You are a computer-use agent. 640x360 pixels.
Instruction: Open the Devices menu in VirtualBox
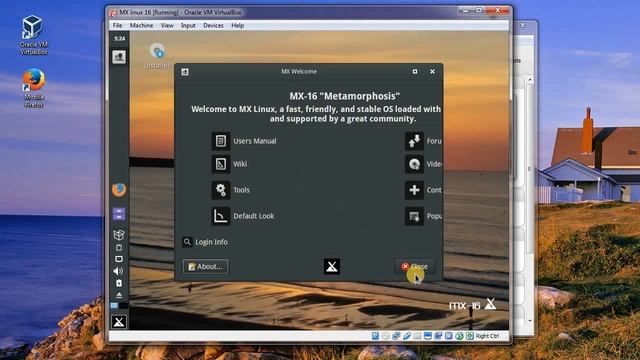point(213,25)
